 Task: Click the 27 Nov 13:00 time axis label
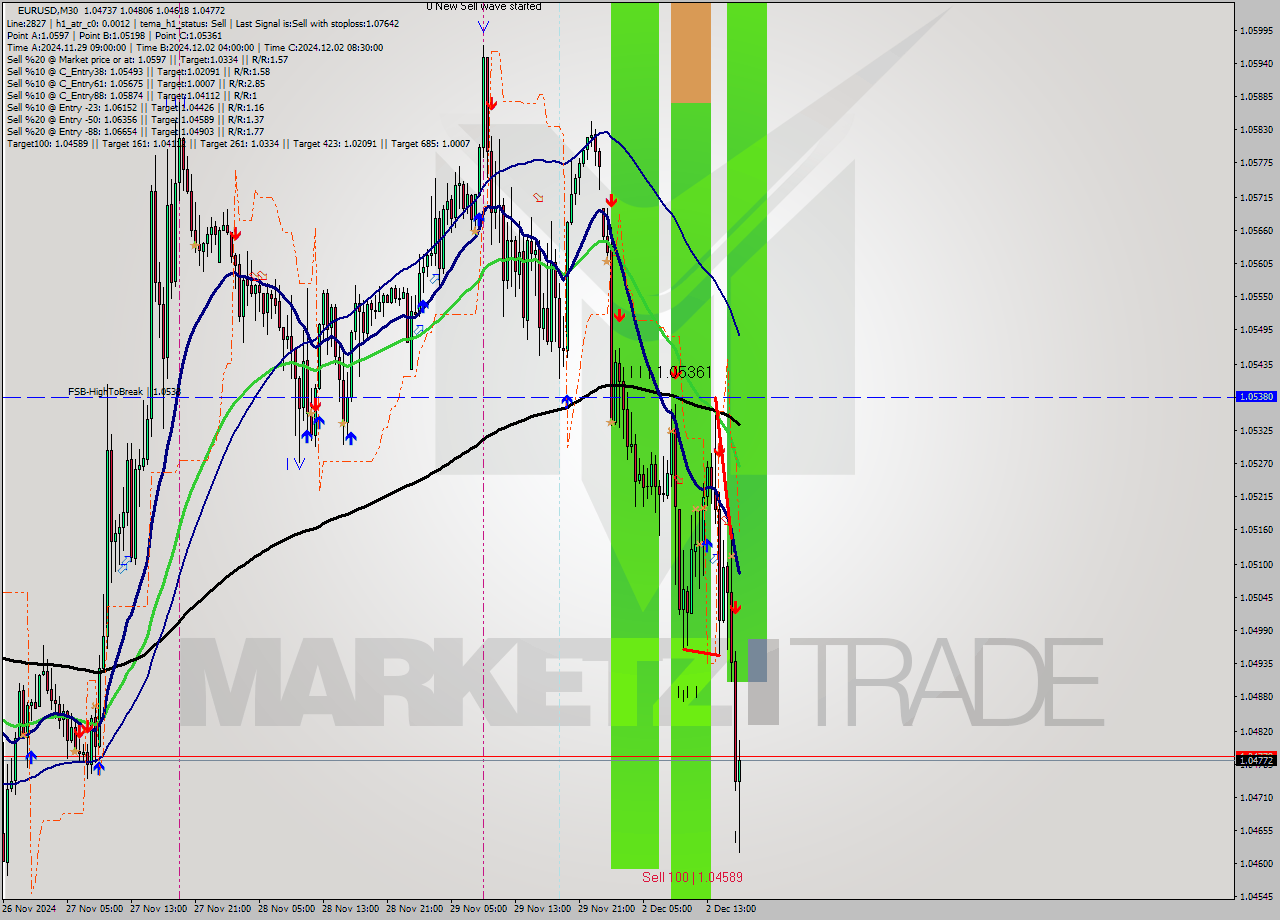tap(158, 909)
